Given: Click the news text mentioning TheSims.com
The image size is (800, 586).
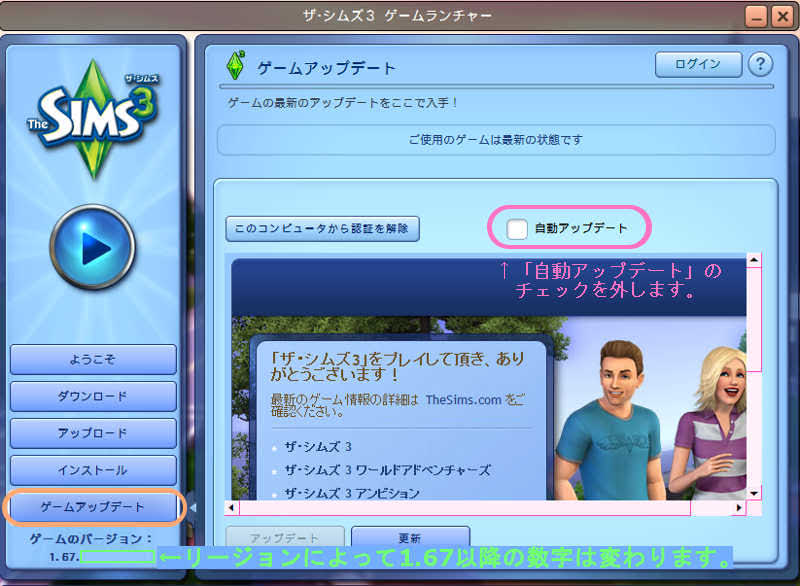Looking at the screenshot, I should (397, 405).
